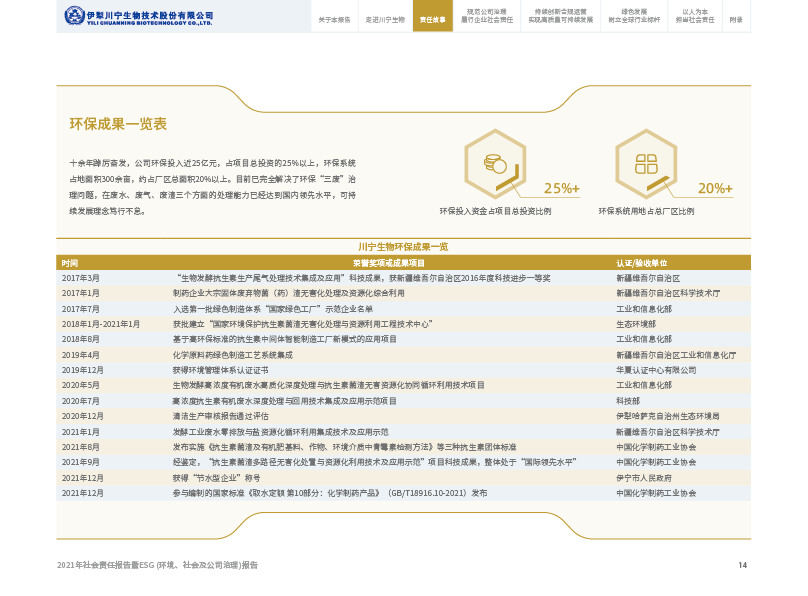
Task: Click the Yili Chuanning Biotechnology company logo
Action: 139,17
